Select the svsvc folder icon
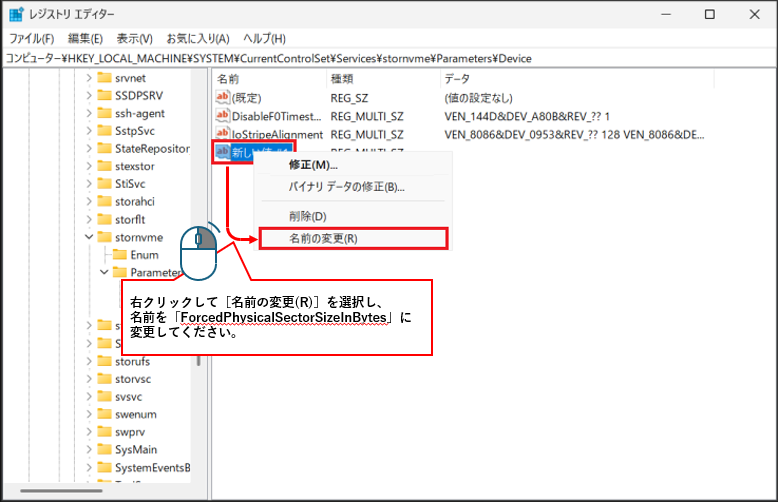Image resolution: width=778 pixels, height=502 pixels. point(104,396)
